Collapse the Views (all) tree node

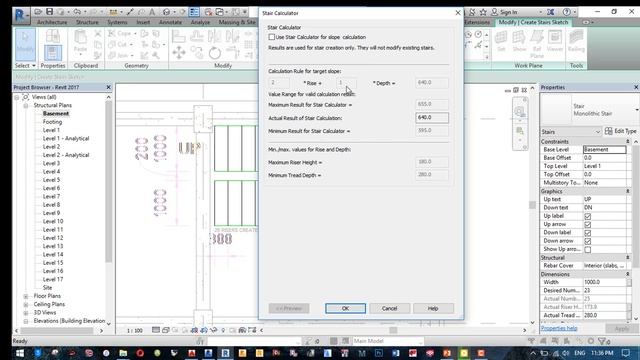point(17,97)
